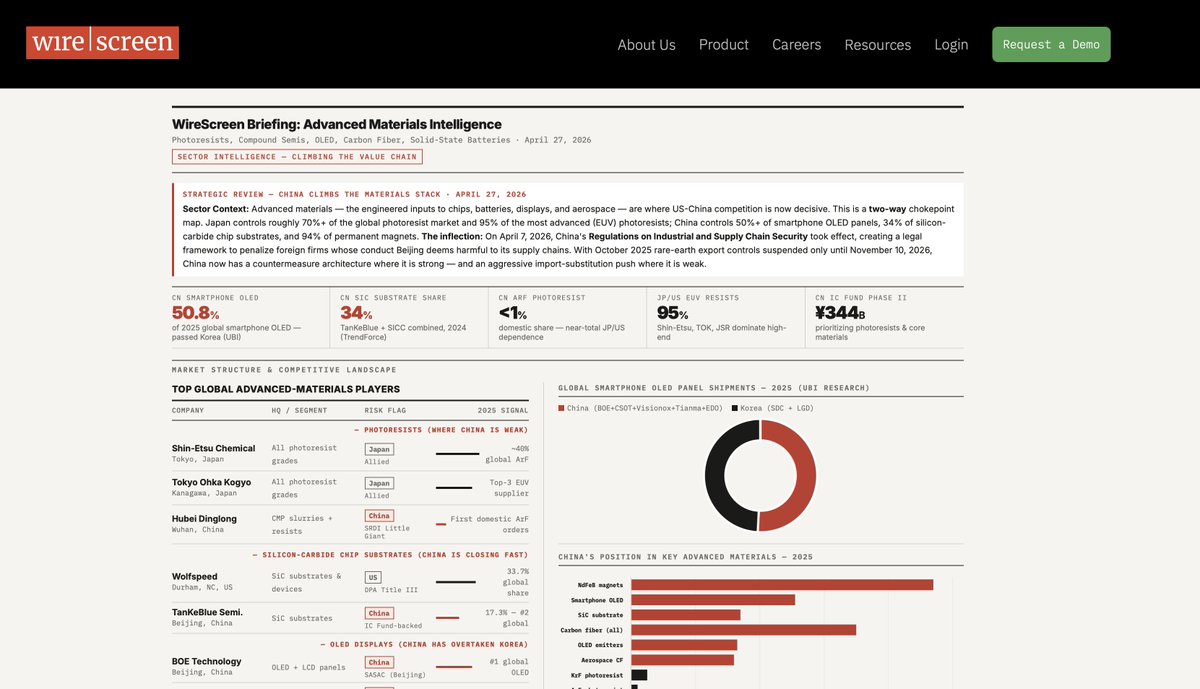Click the Hubei Dinglong company name
1200x689 pixels.
[204, 519]
